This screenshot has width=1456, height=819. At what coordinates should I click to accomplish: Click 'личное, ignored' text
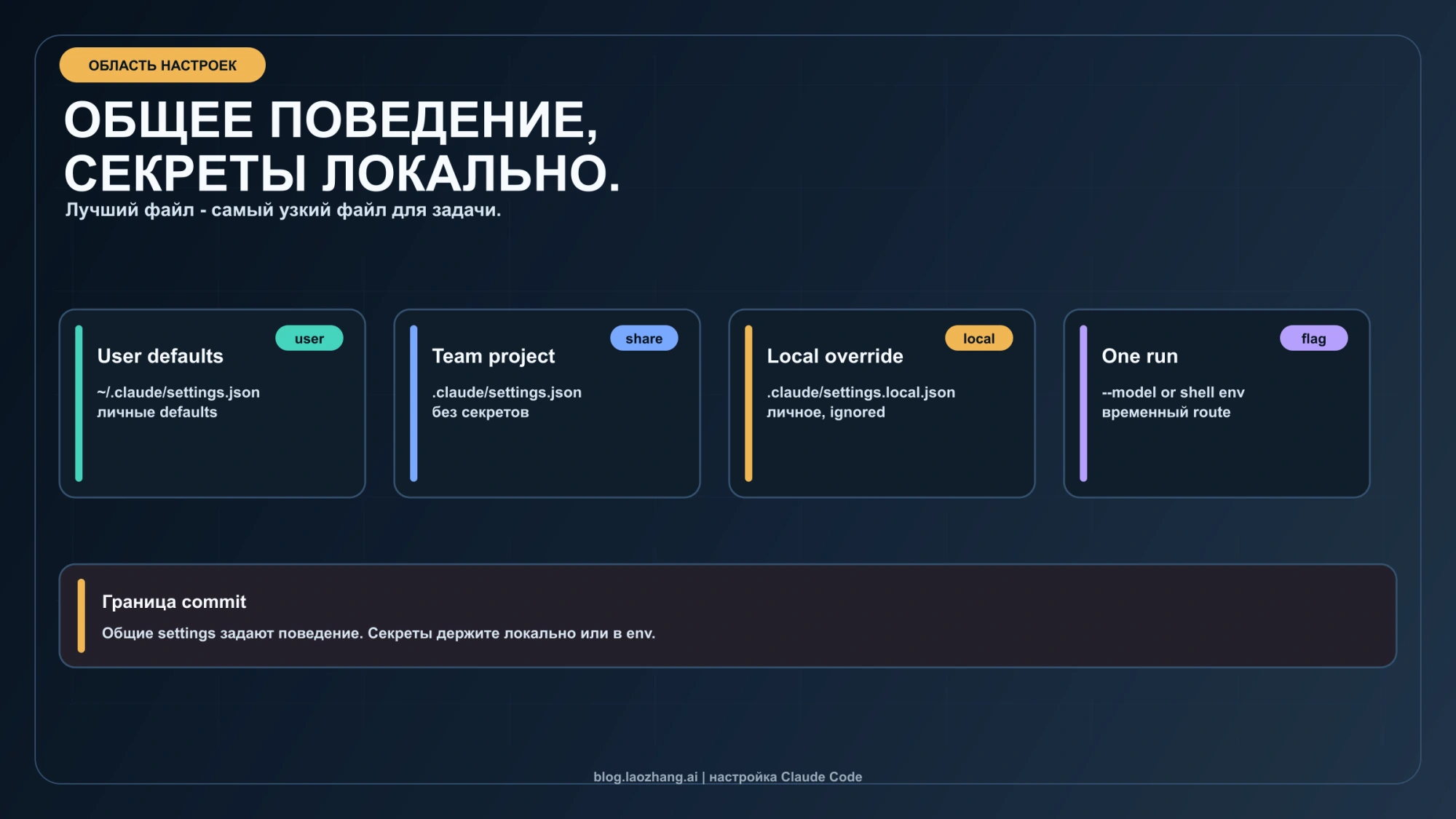pos(826,412)
